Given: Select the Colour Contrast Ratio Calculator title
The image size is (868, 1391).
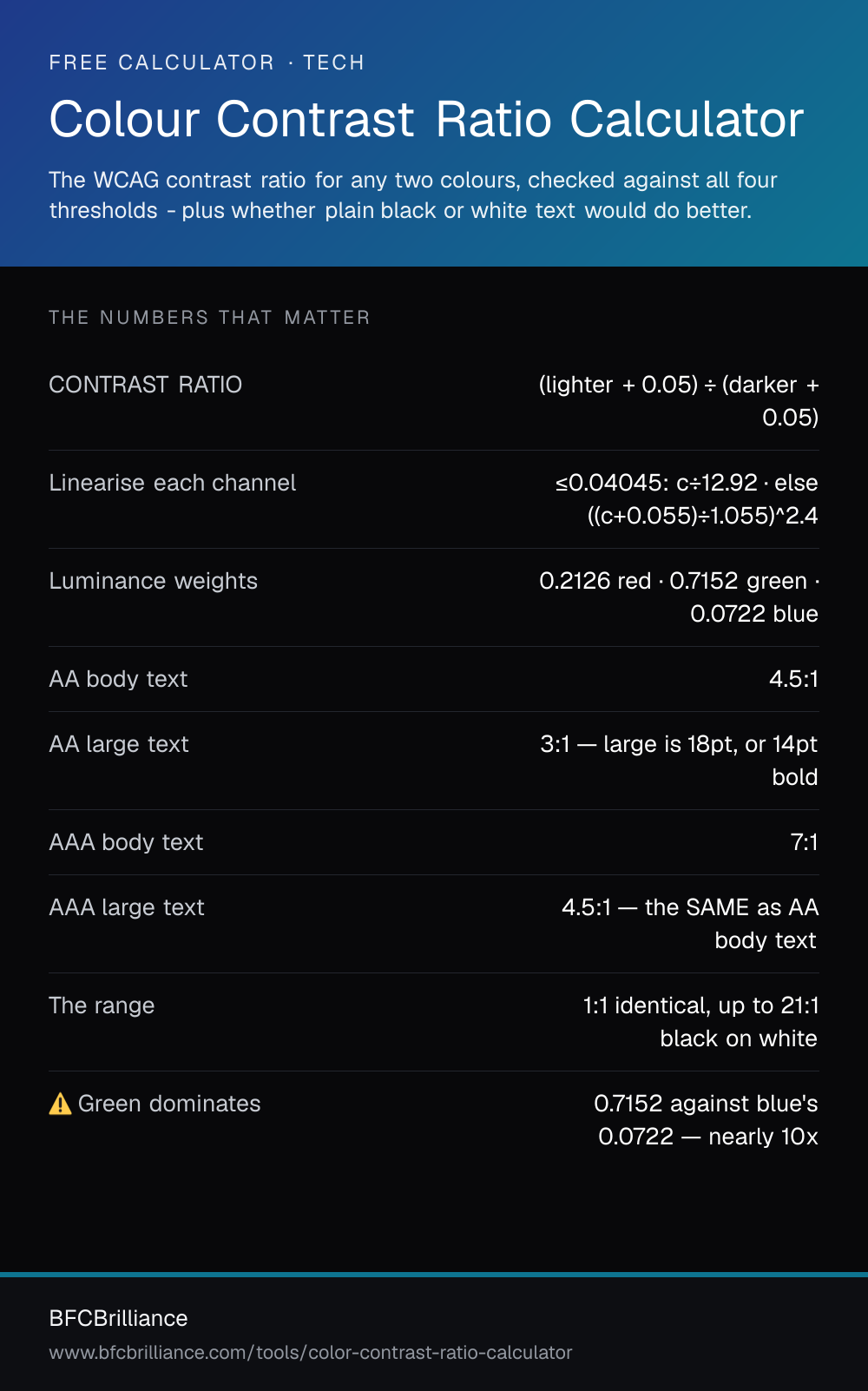Looking at the screenshot, I should 426,119.
